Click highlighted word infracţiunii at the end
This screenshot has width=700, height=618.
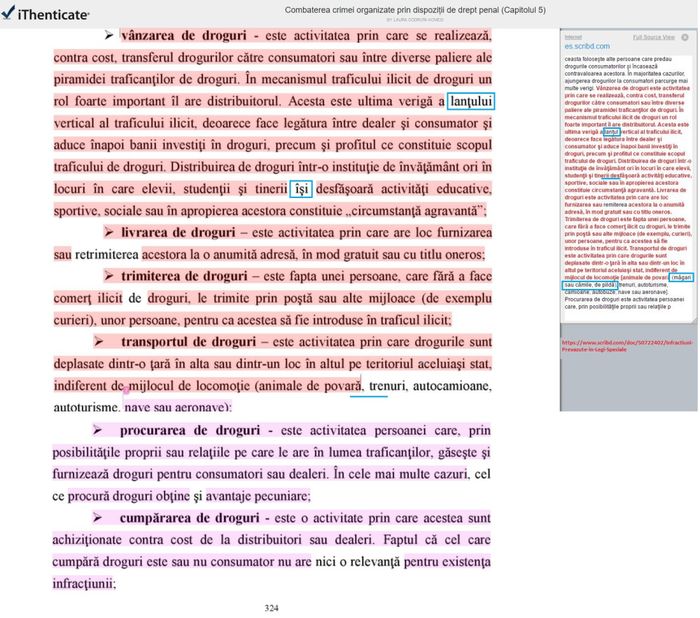coord(83,584)
